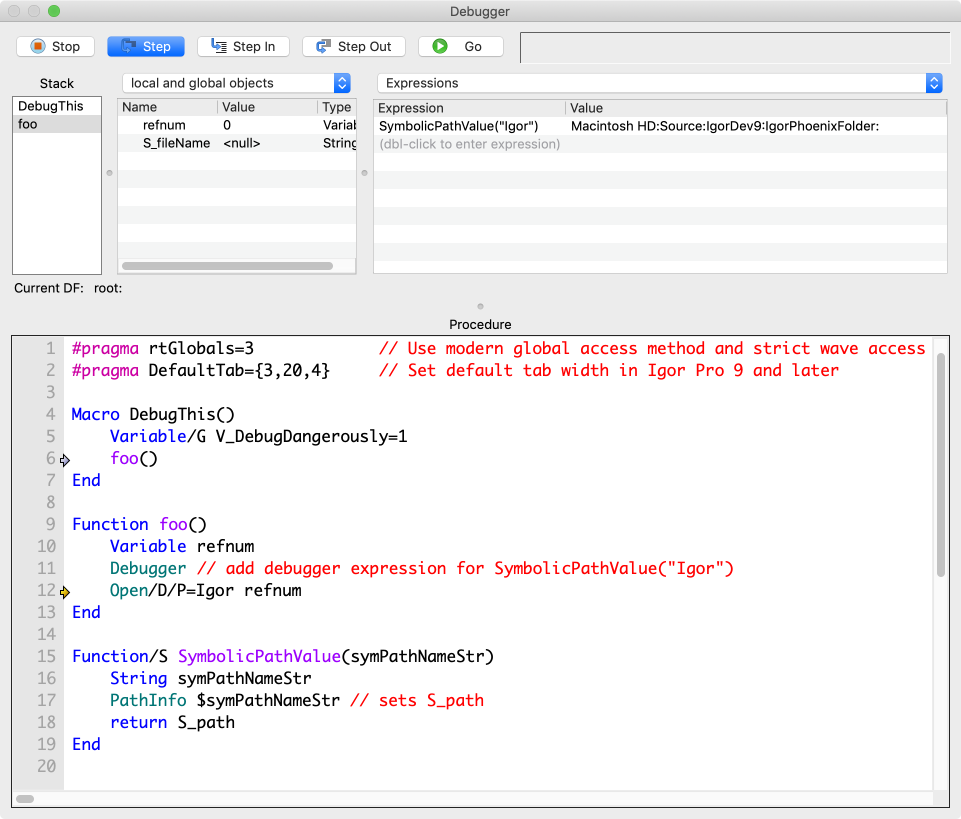Click the Step In button
The height and width of the screenshot is (819, 961).
tap(243, 47)
